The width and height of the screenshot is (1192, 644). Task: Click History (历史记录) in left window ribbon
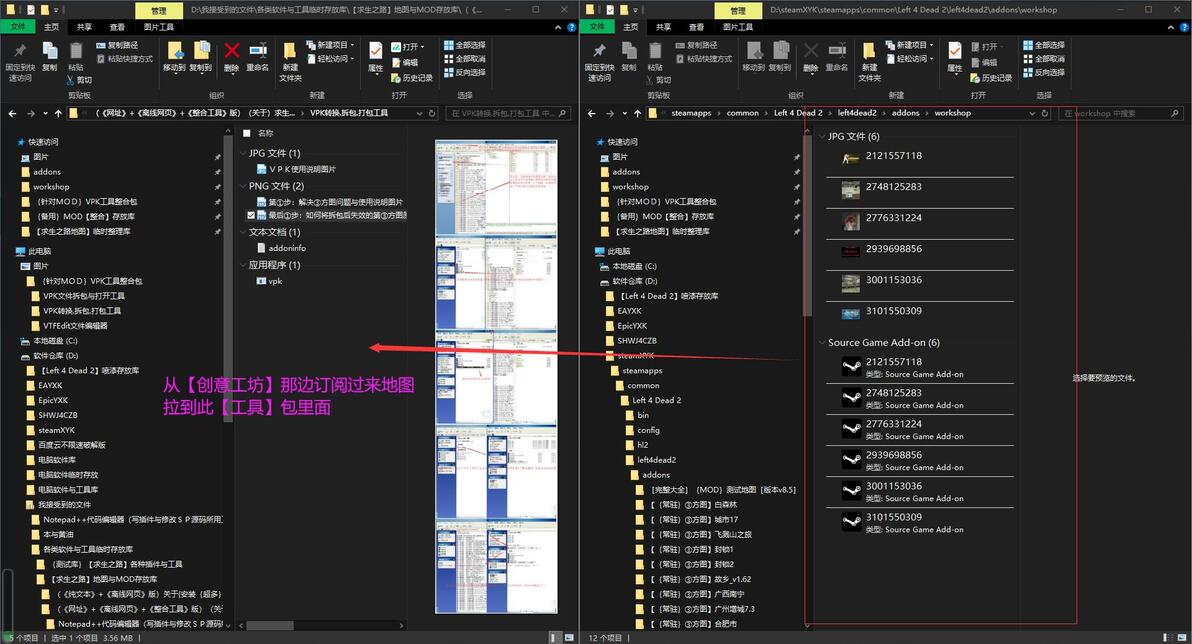tap(412, 78)
